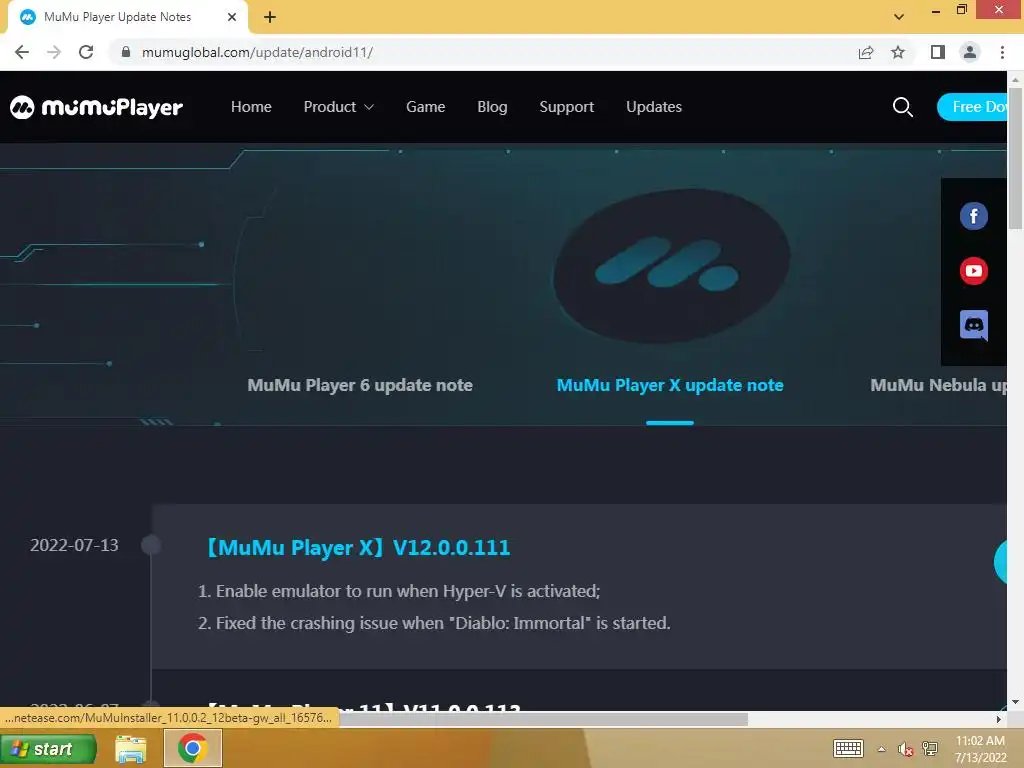Reload the page with the refresh icon
This screenshot has width=1024, height=768.
(86, 52)
